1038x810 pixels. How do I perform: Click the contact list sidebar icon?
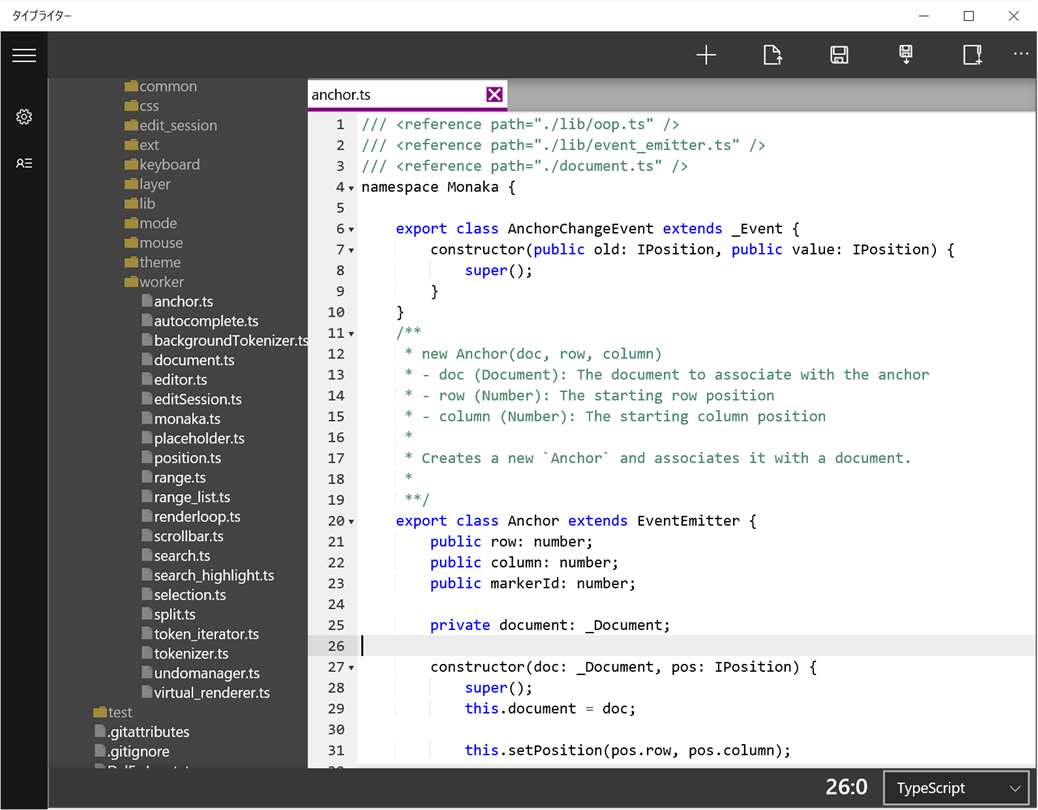[x=24, y=163]
